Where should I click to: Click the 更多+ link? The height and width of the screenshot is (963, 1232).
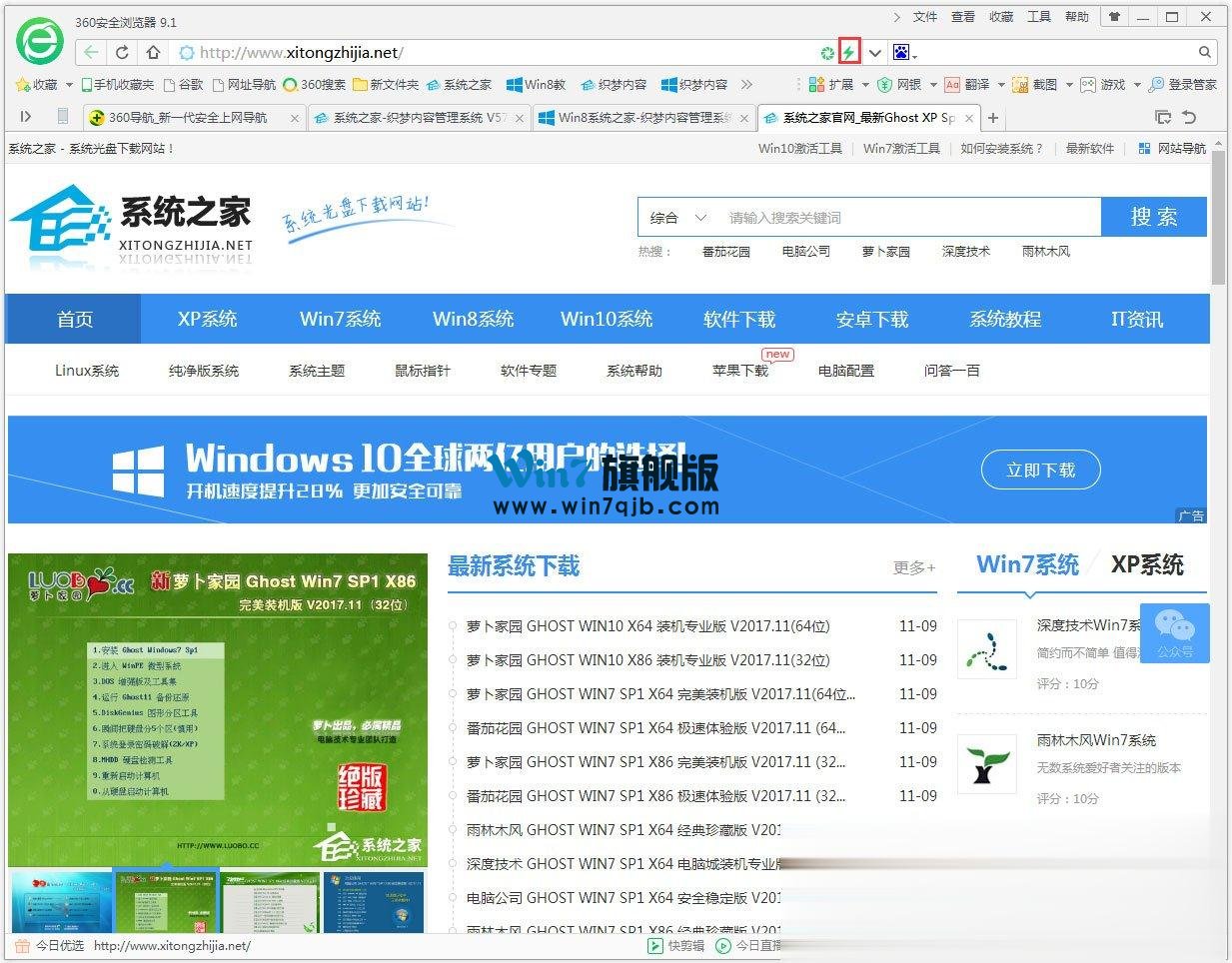914,567
